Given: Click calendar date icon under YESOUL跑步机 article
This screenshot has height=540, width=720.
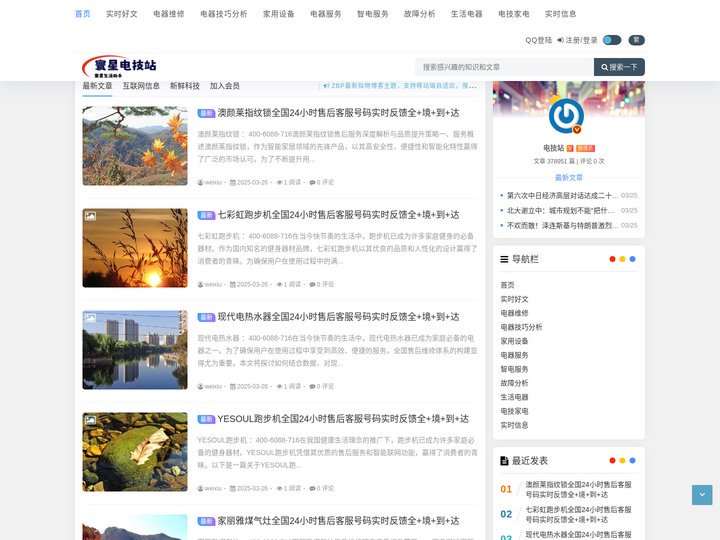Looking at the screenshot, I should point(232,488).
